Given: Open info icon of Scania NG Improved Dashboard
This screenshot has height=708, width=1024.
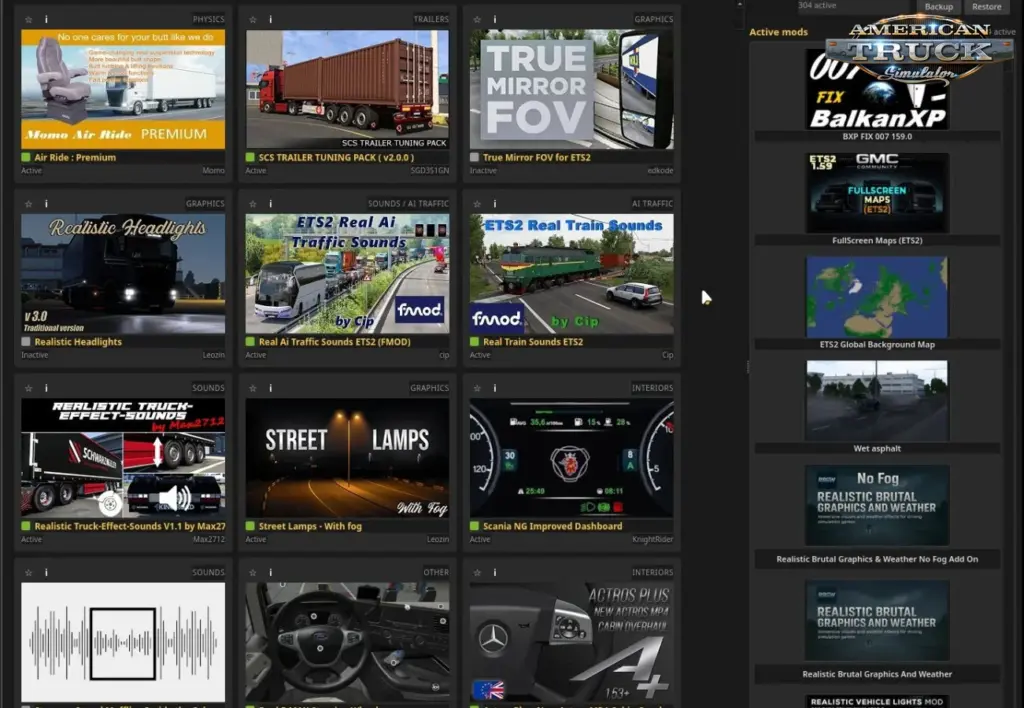Looking at the screenshot, I should click(495, 388).
